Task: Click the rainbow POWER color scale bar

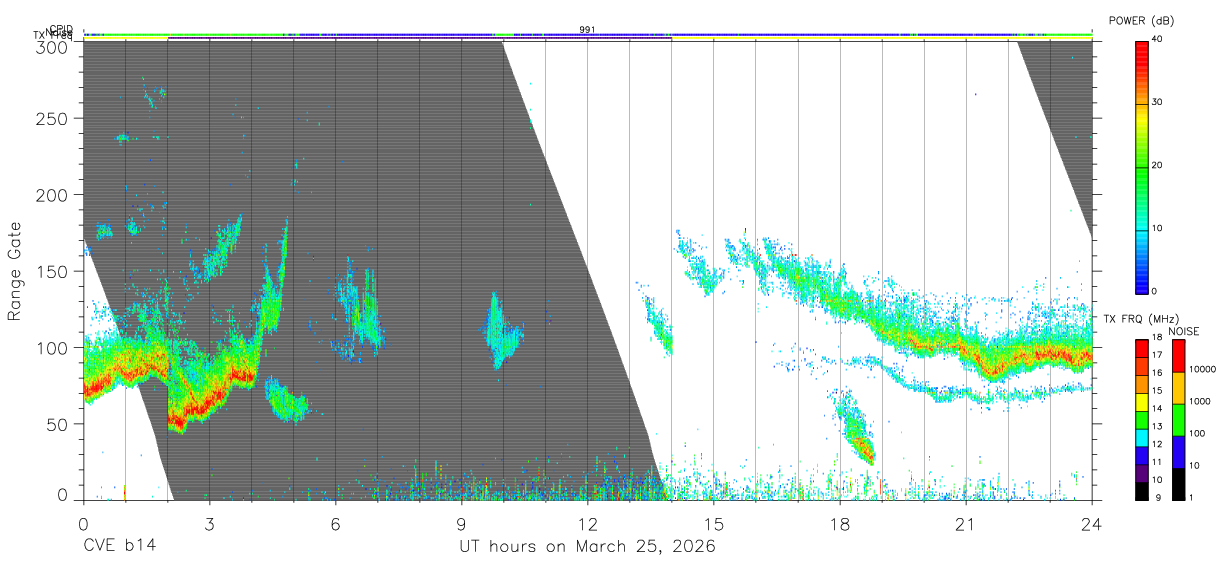Action: 1143,166
